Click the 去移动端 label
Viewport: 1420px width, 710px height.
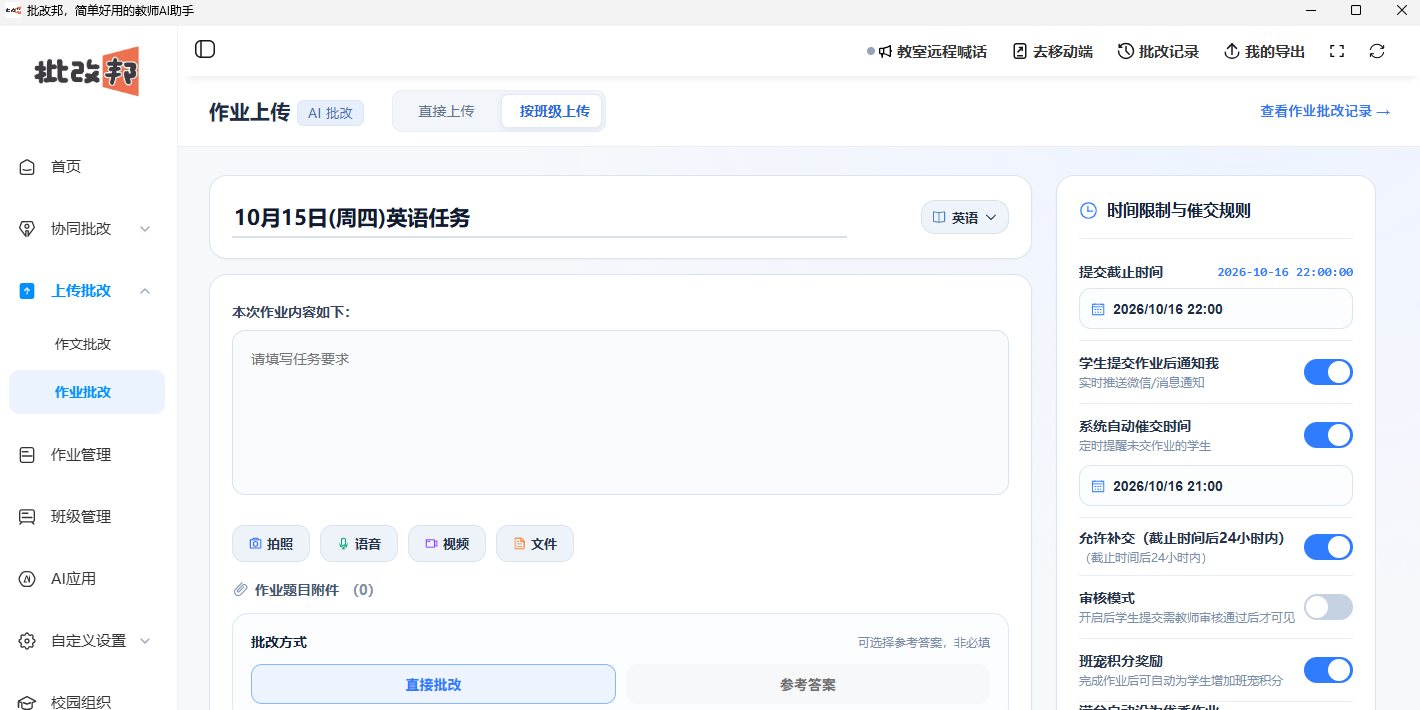point(1062,52)
